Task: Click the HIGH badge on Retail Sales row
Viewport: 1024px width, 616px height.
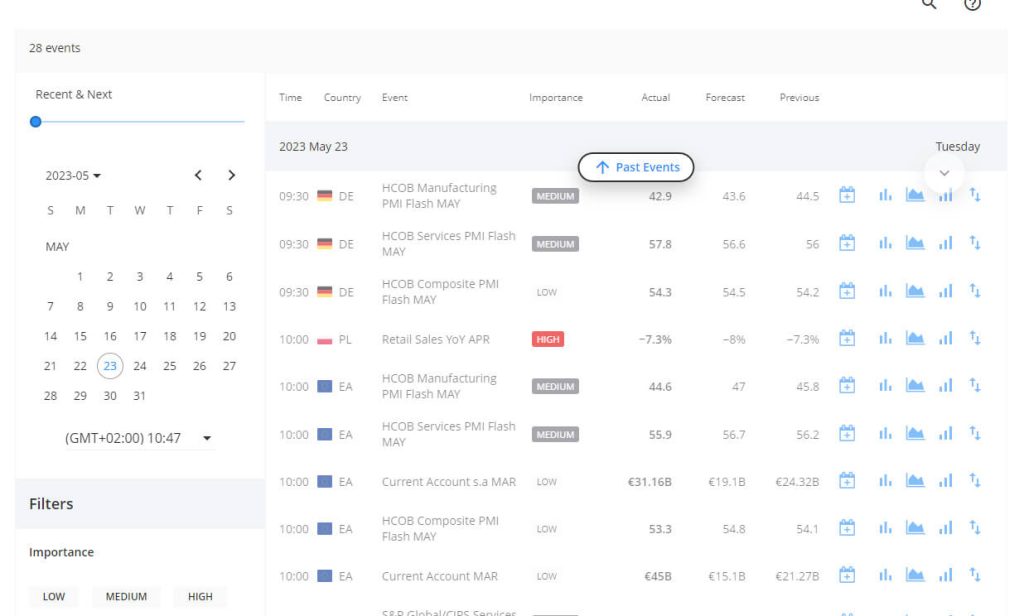Action: pyautogui.click(x=547, y=340)
